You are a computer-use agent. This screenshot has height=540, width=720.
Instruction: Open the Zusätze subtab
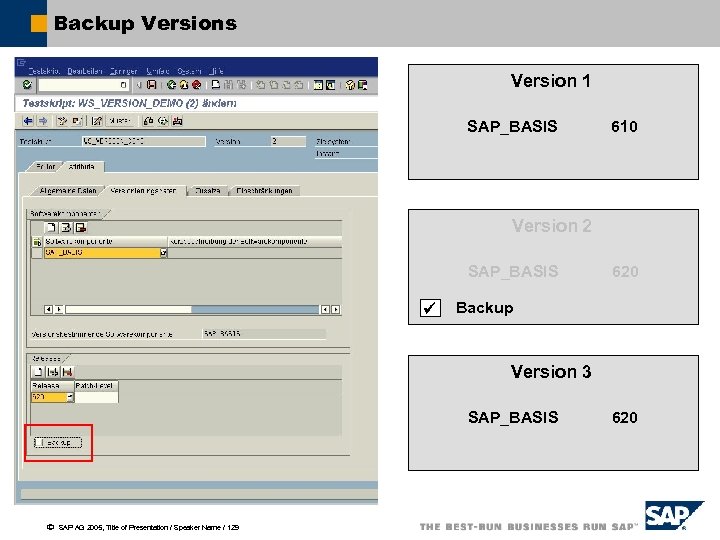(x=208, y=191)
